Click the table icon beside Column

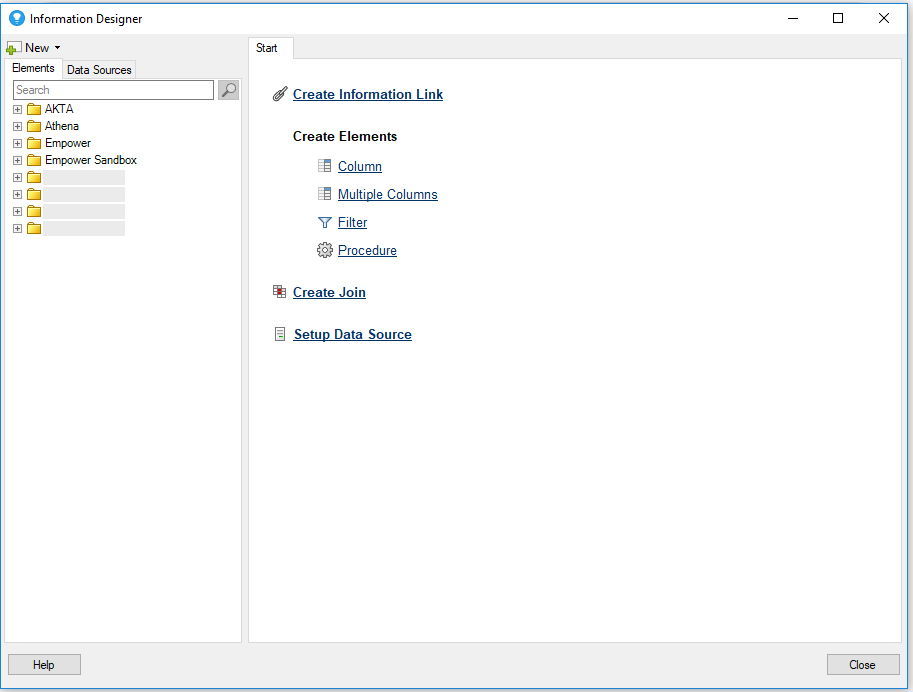[324, 166]
